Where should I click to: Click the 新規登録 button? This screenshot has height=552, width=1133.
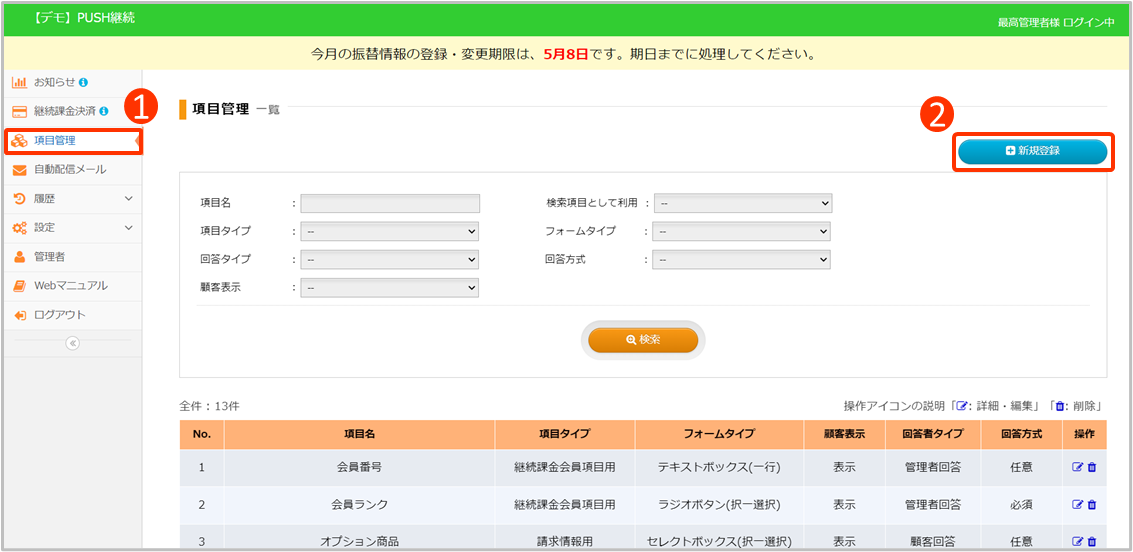coord(1032,151)
